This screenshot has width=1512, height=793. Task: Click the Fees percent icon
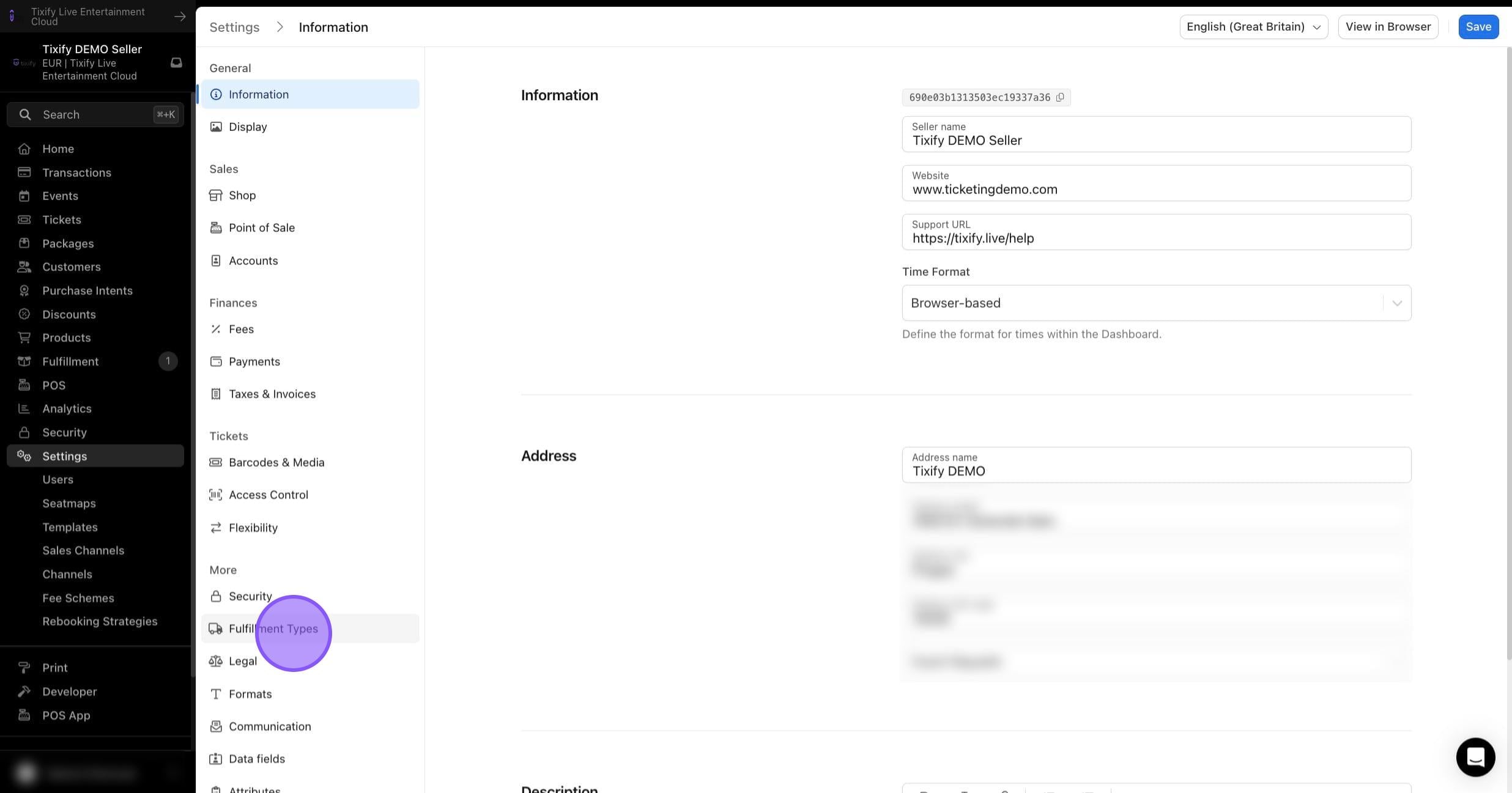tap(215, 329)
